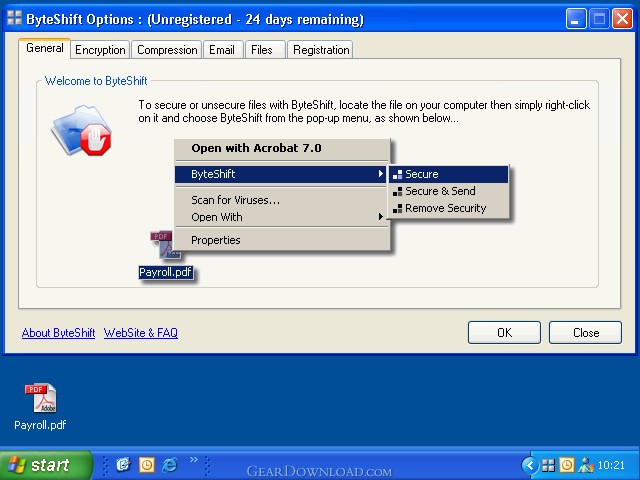Open the Compression tab
The height and width of the screenshot is (480, 640).
(x=167, y=50)
